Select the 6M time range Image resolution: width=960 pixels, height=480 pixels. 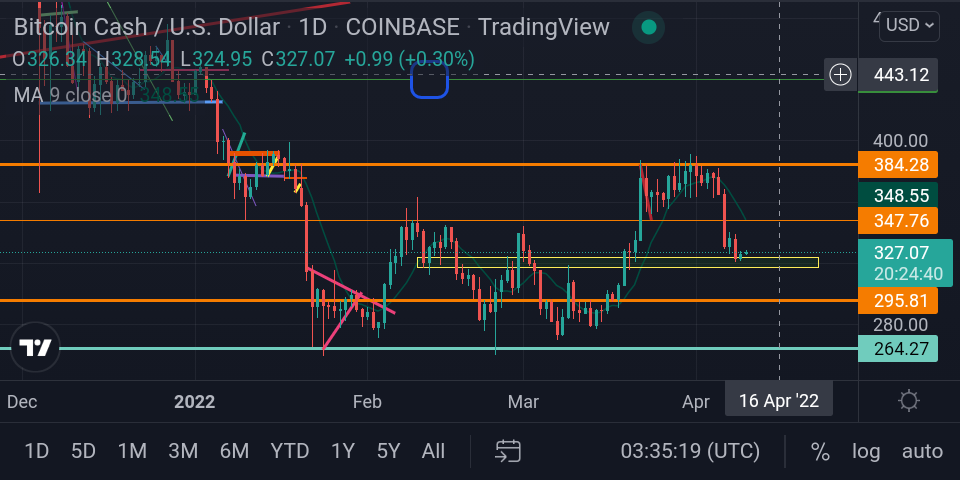click(x=234, y=452)
